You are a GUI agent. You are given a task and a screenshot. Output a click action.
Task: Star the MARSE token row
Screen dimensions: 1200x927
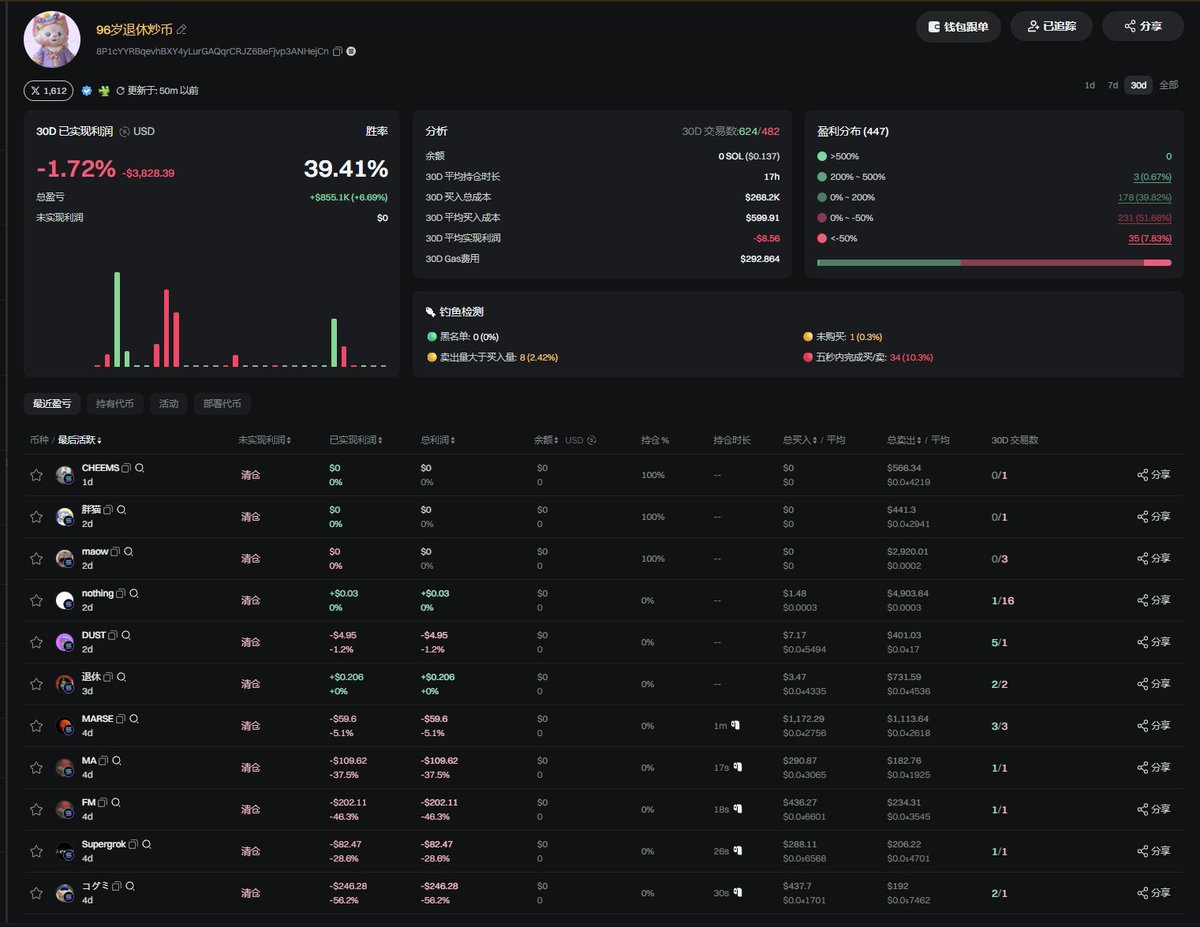click(36, 726)
